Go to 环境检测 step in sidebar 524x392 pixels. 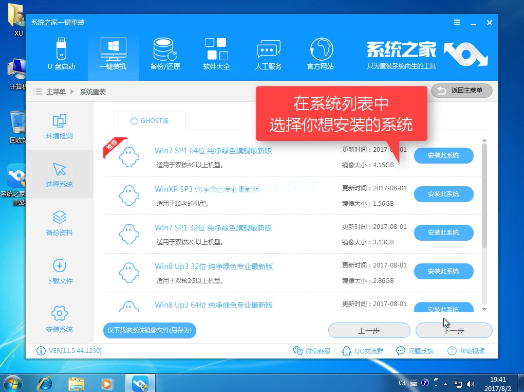(x=59, y=126)
